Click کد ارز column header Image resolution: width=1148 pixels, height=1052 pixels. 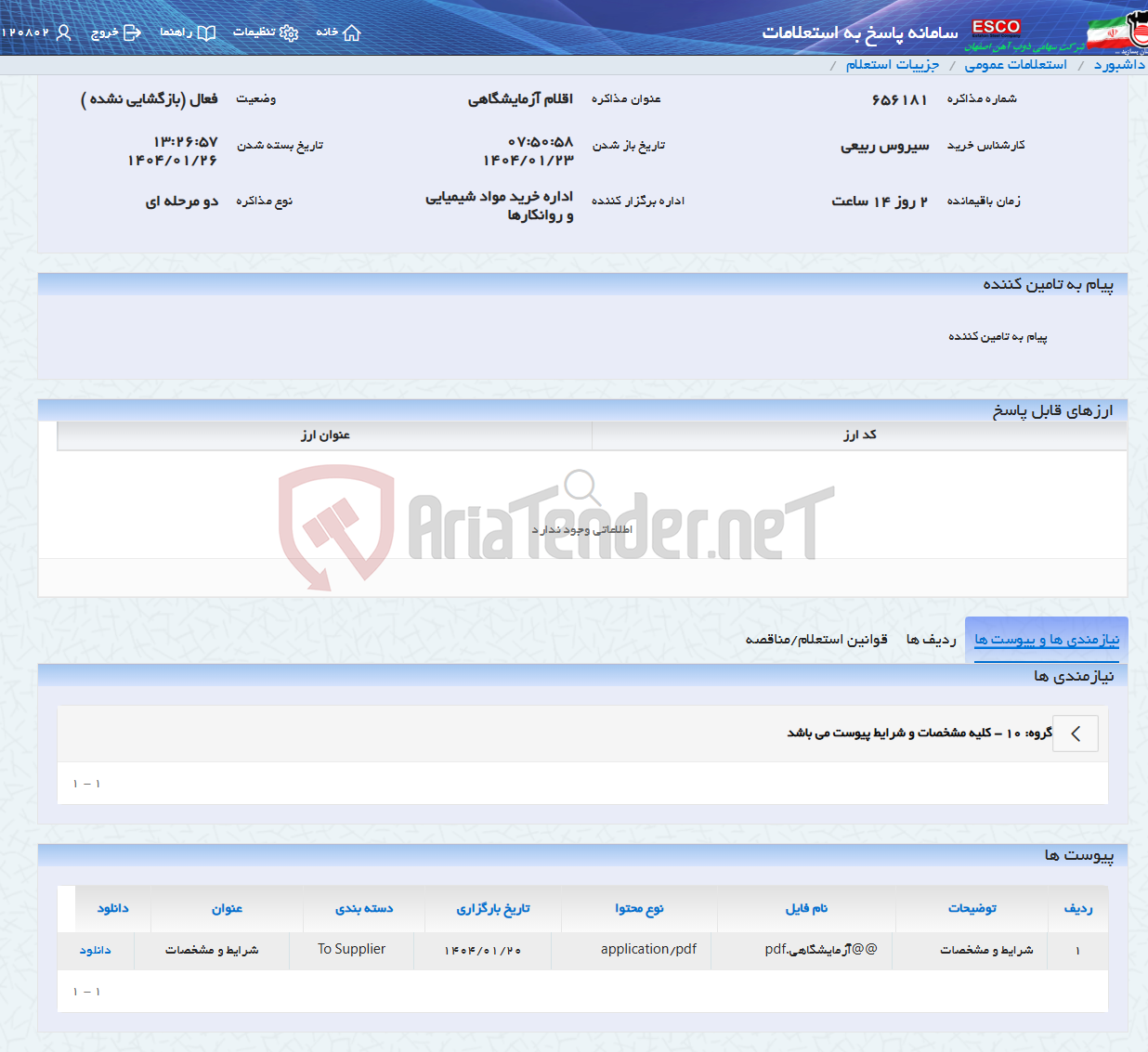[x=859, y=435]
